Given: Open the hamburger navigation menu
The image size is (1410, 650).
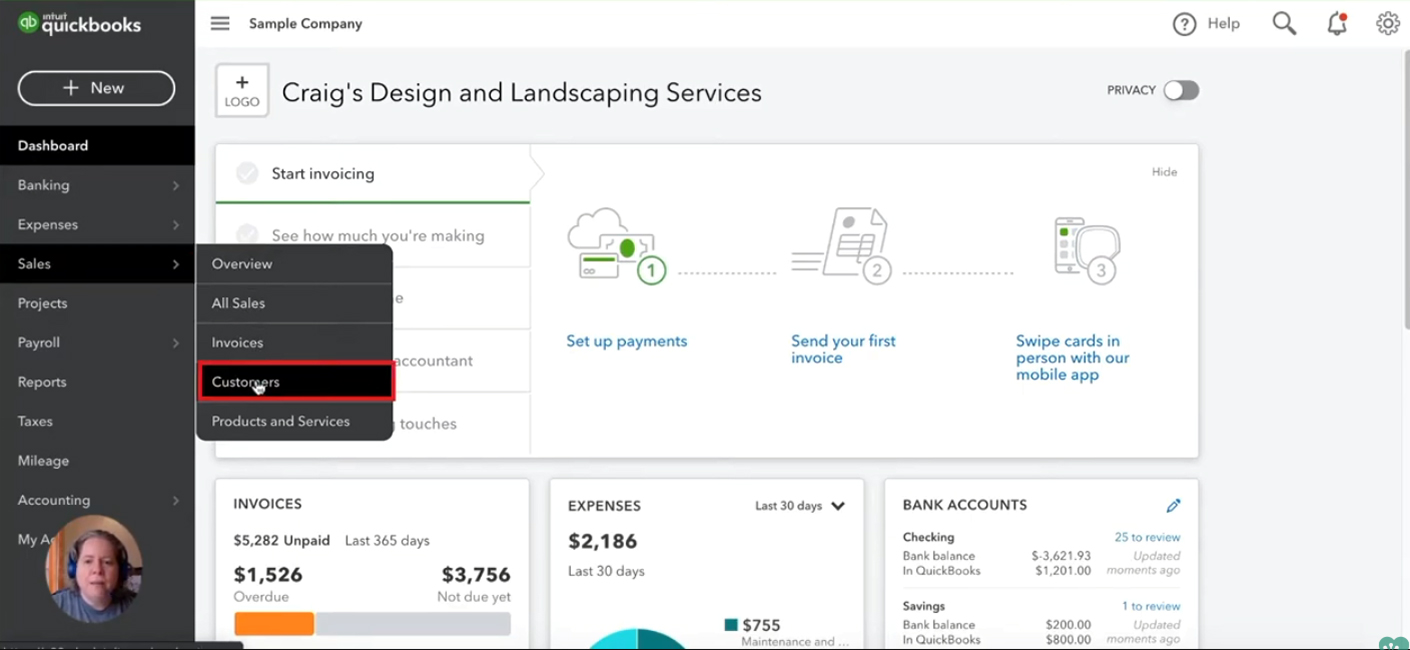Looking at the screenshot, I should click(x=220, y=23).
